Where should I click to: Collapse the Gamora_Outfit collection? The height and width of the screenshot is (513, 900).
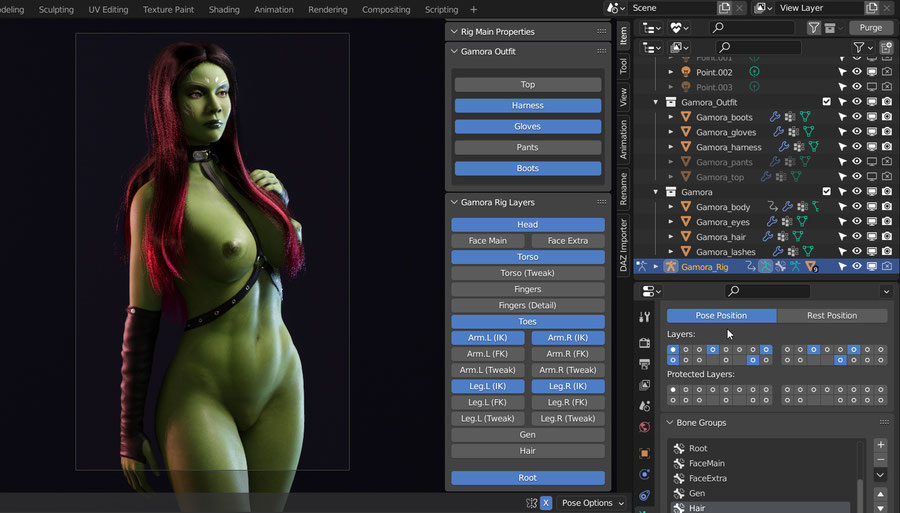655,102
